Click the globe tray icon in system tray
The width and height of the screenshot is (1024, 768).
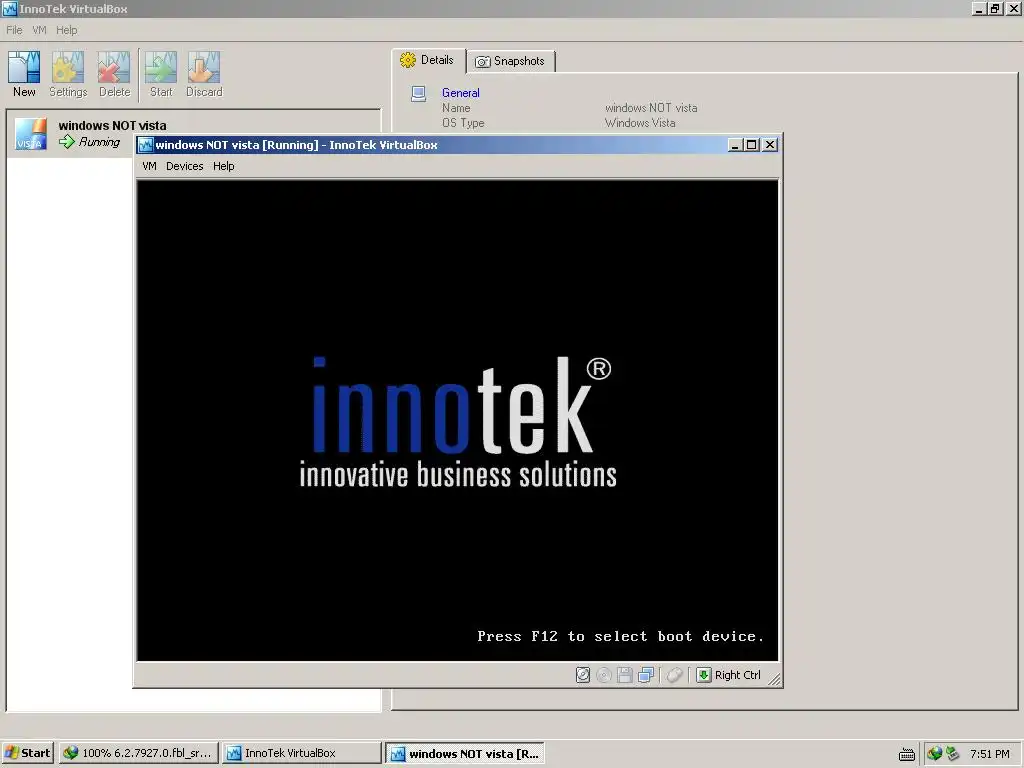[x=934, y=753]
